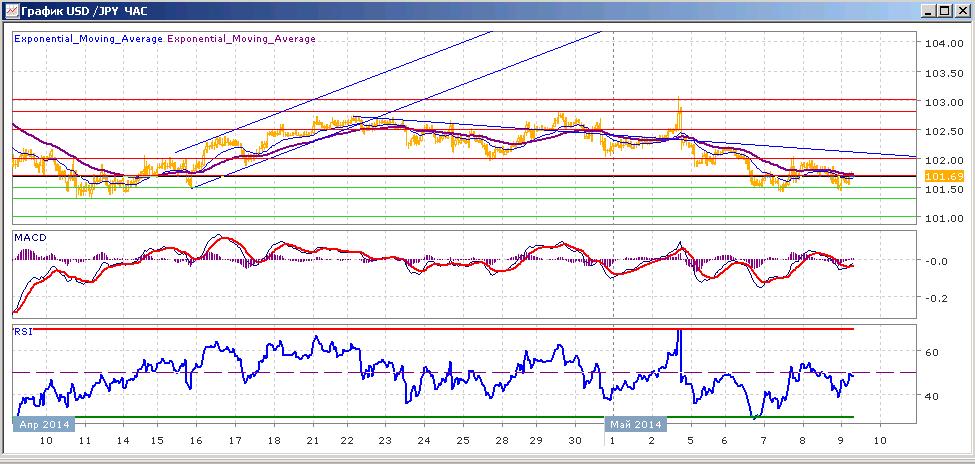
Task: Click date label 8 on time axis
Action: tap(803, 440)
